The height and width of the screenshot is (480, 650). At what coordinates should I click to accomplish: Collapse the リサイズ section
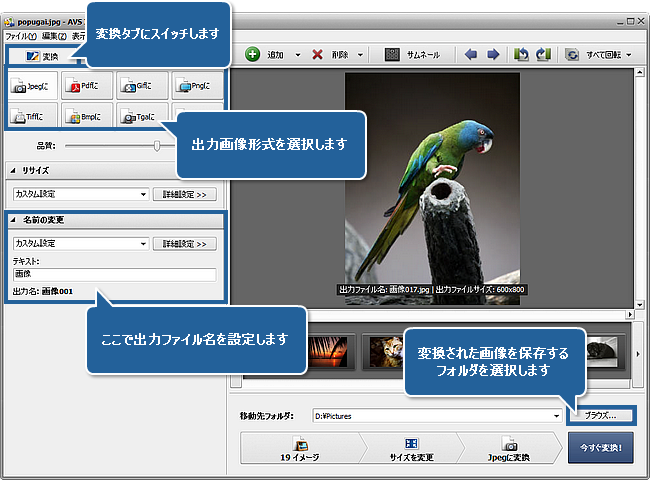pyautogui.click(x=13, y=170)
